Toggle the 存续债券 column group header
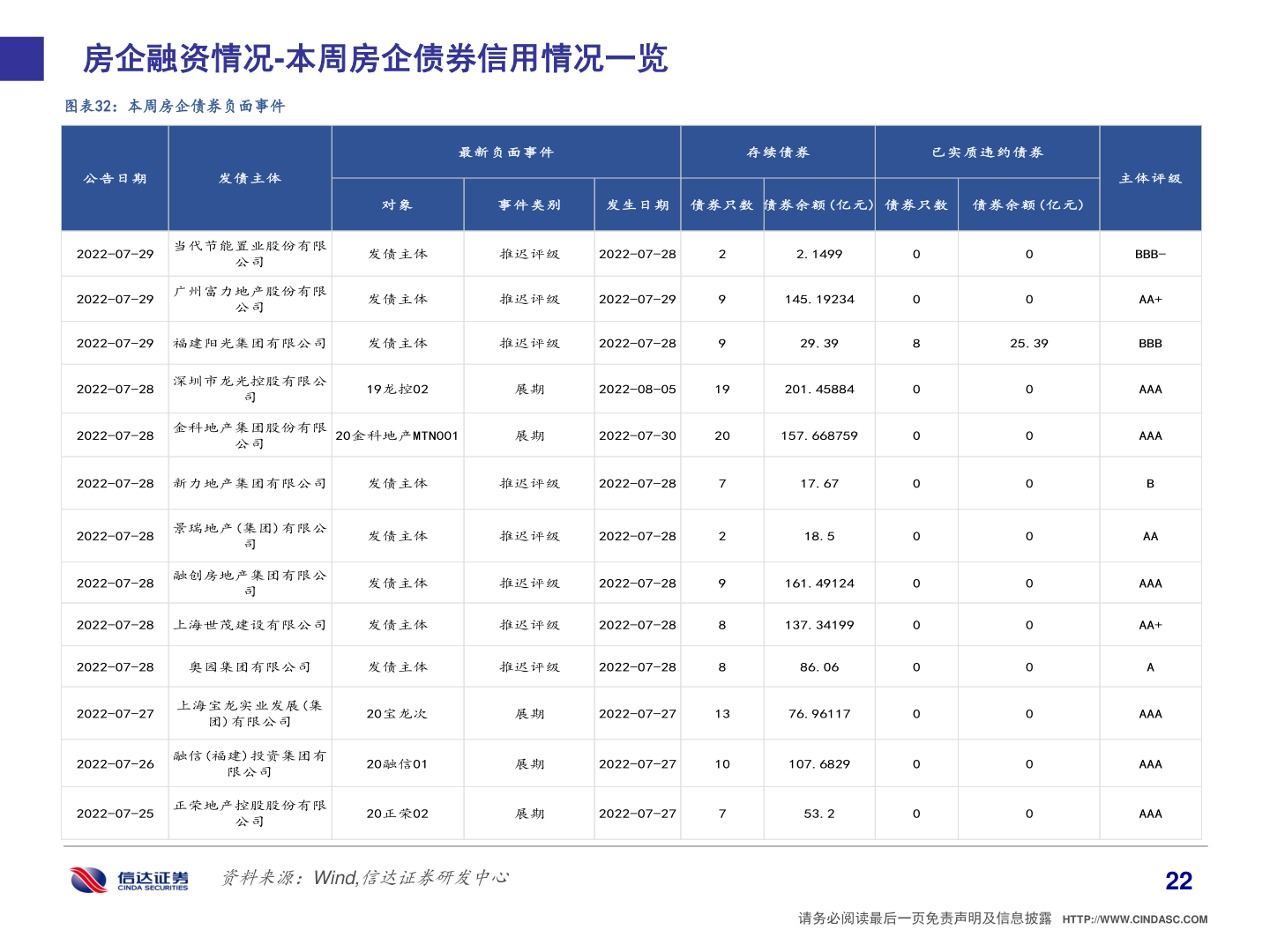Image resolution: width=1270 pixels, height=952 pixels. pos(777,152)
